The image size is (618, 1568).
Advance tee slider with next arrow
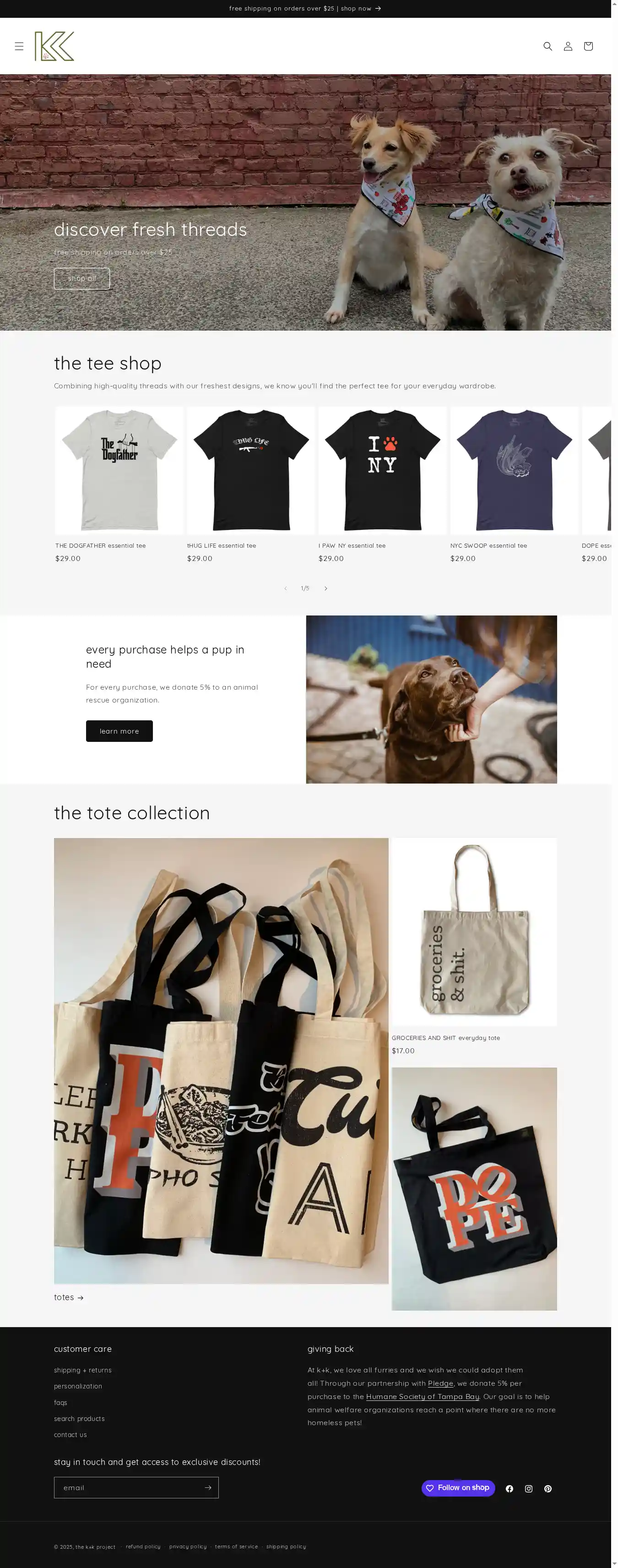[325, 588]
